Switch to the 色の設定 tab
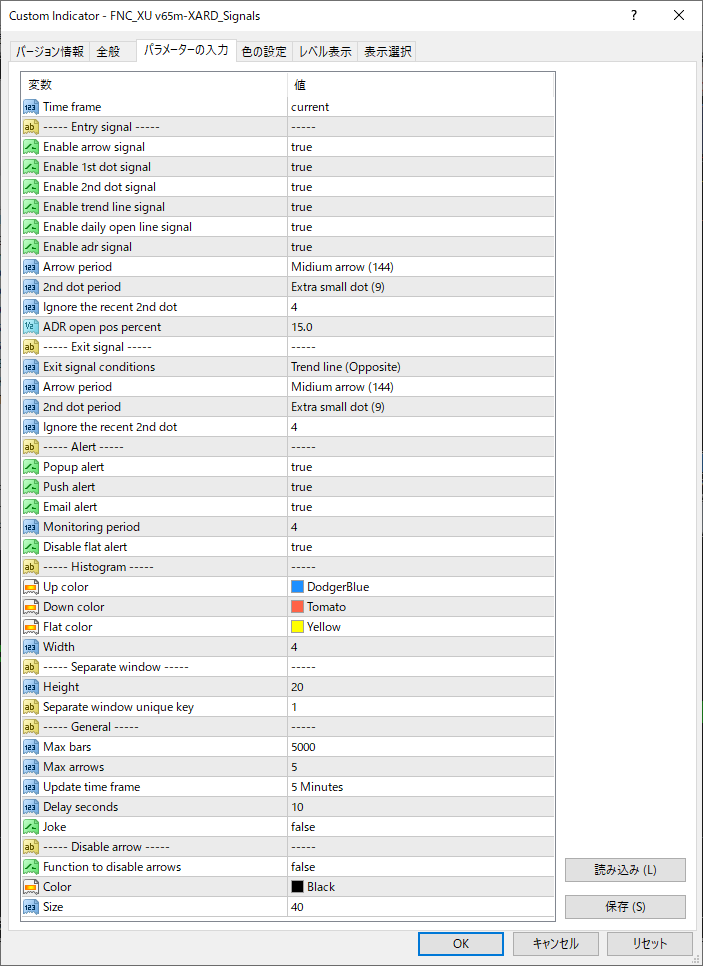703x966 pixels. [x=264, y=52]
